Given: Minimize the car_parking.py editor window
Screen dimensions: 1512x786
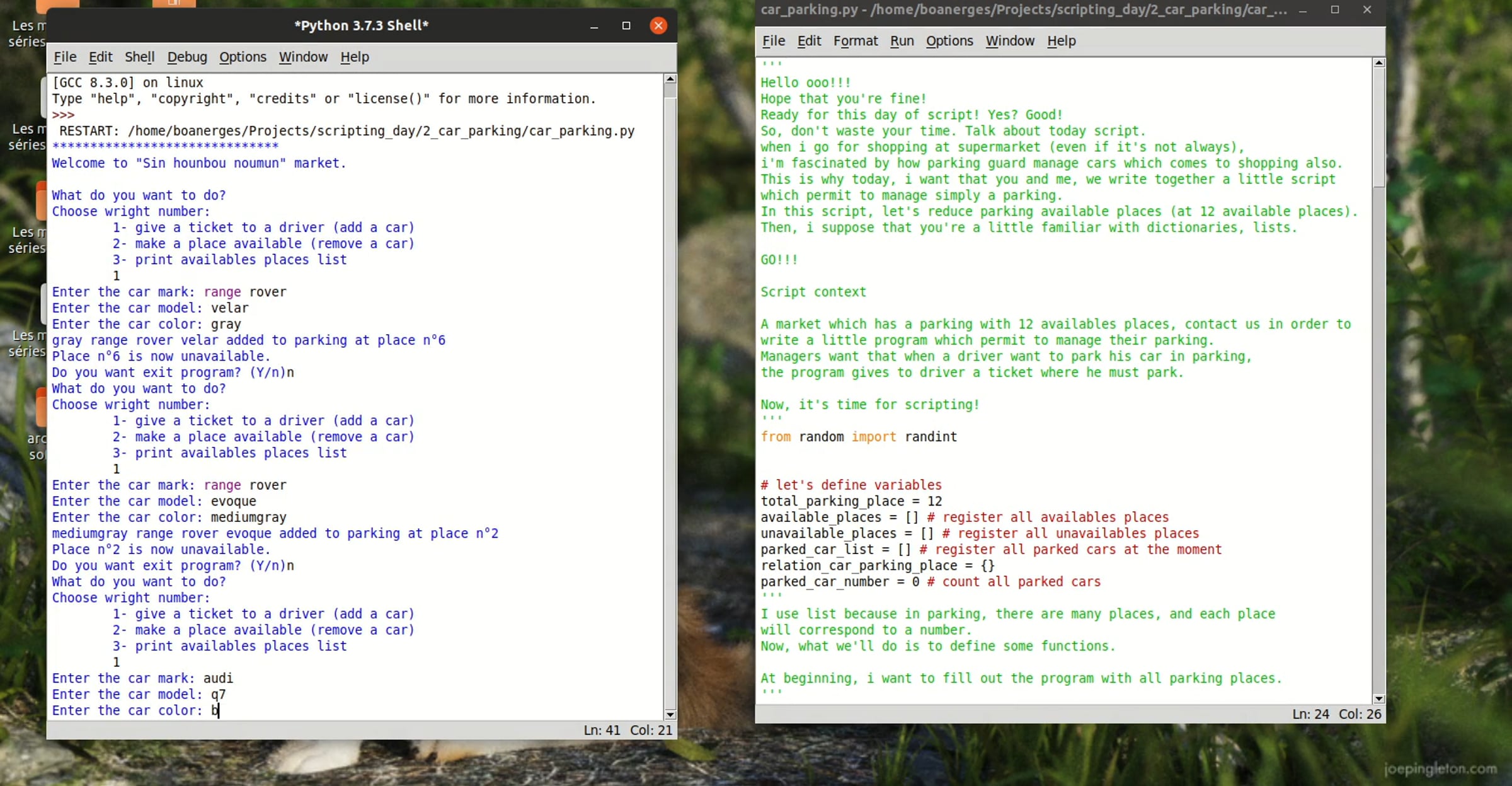Looking at the screenshot, I should (x=1303, y=10).
